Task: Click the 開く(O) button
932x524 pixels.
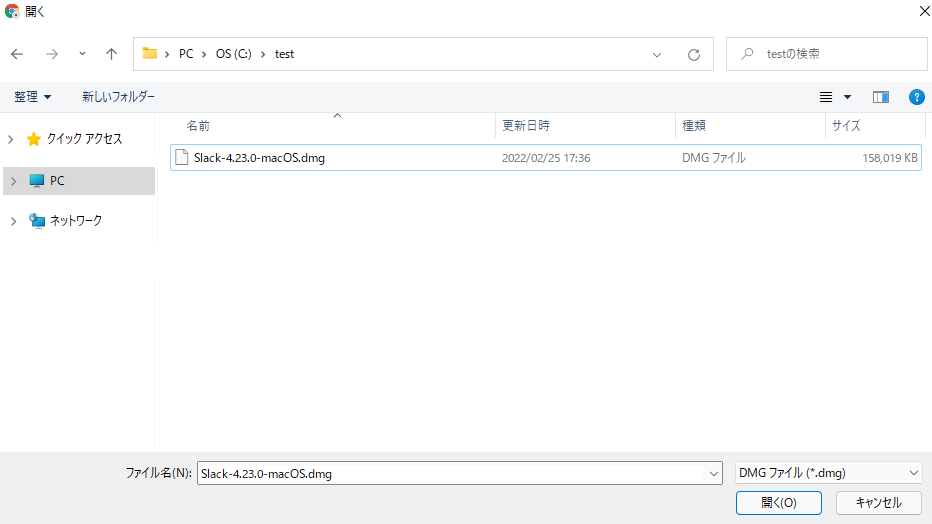Action: pyautogui.click(x=779, y=503)
